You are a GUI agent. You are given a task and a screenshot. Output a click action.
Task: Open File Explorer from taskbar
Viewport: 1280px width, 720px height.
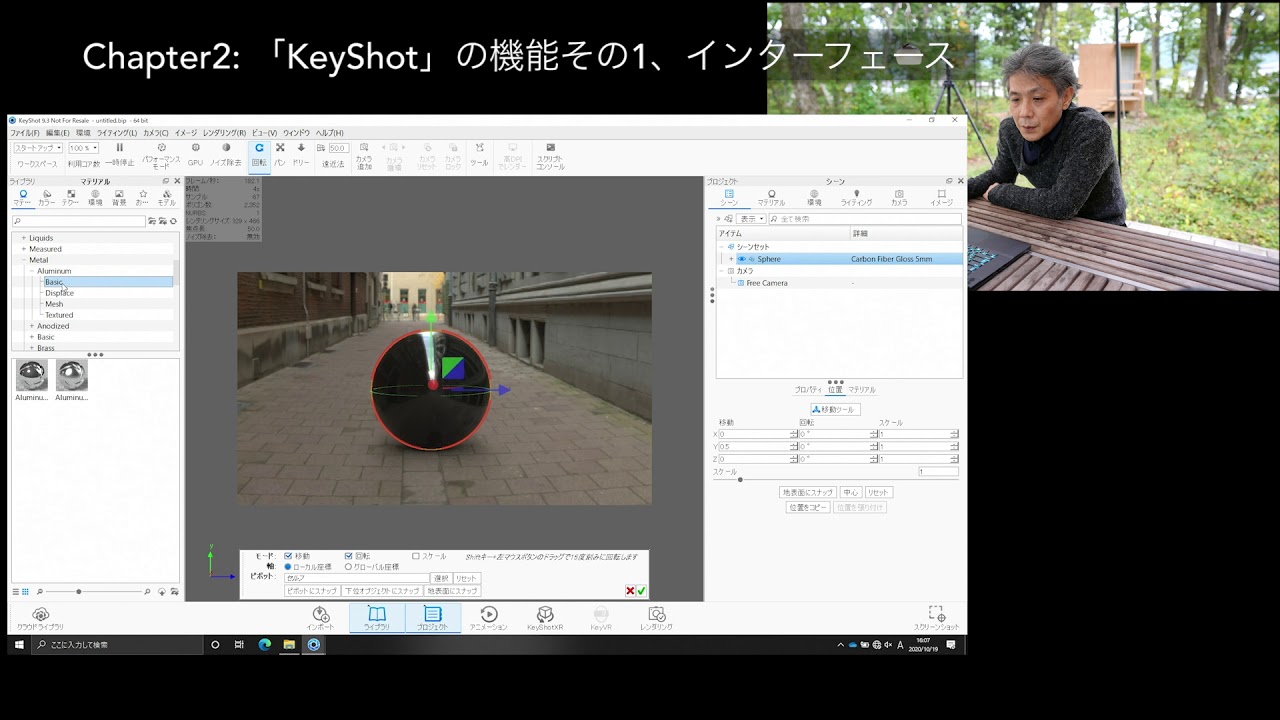coord(289,645)
